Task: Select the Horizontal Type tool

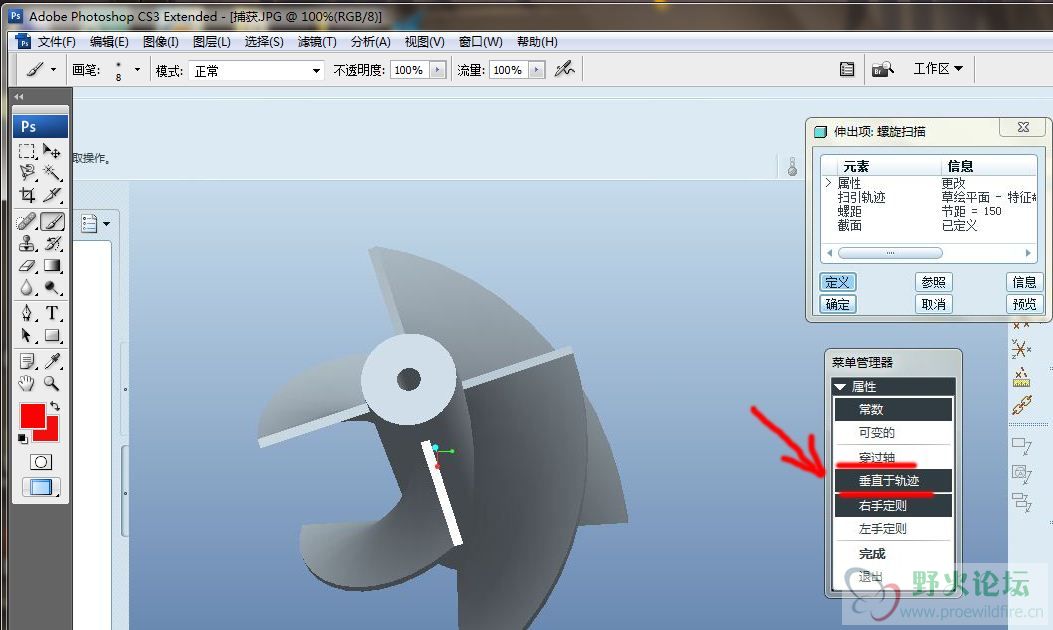Action: click(53, 313)
